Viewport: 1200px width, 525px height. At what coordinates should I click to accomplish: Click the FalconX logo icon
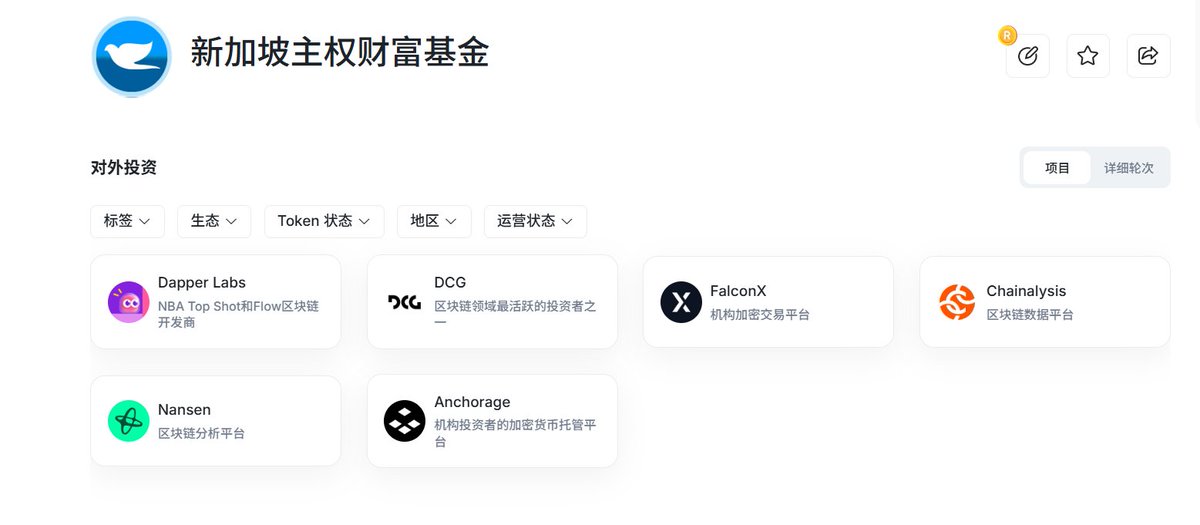coord(681,302)
